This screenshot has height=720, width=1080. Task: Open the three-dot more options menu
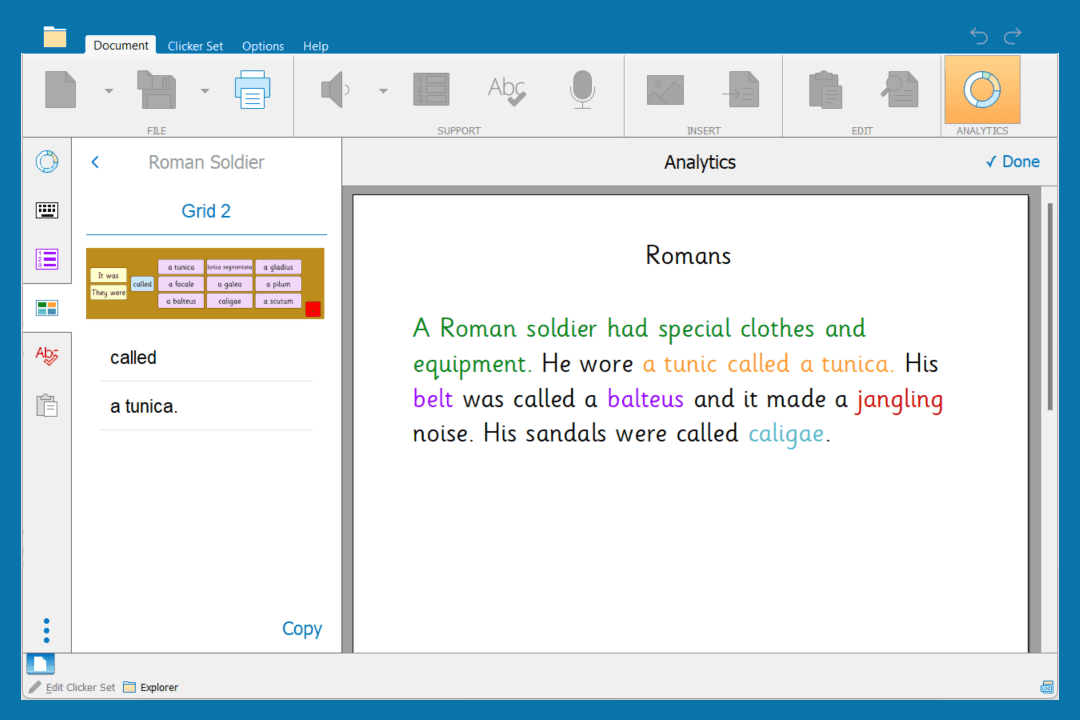pos(46,630)
